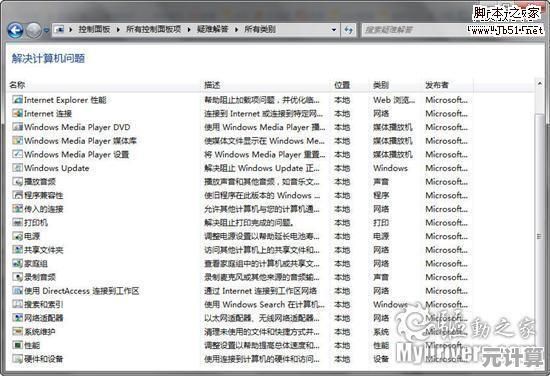Click category '程序' in 程序兼容性 row

381,195
